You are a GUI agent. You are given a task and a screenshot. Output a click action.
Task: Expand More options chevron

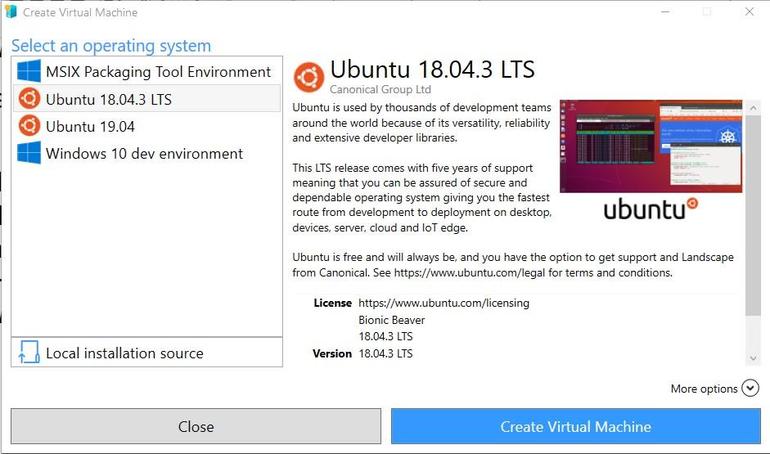click(750, 388)
